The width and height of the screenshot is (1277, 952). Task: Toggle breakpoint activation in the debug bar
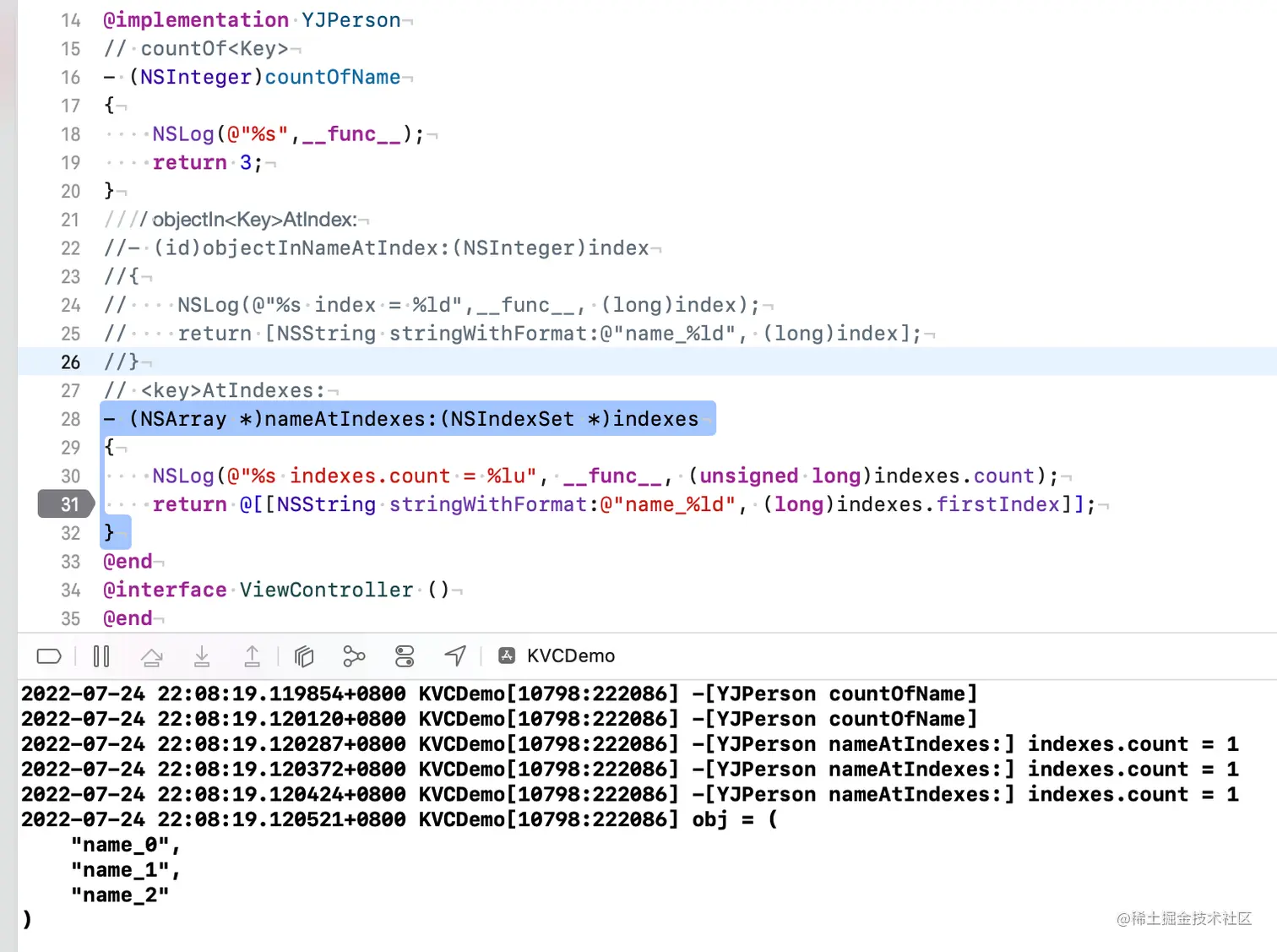[x=48, y=656]
